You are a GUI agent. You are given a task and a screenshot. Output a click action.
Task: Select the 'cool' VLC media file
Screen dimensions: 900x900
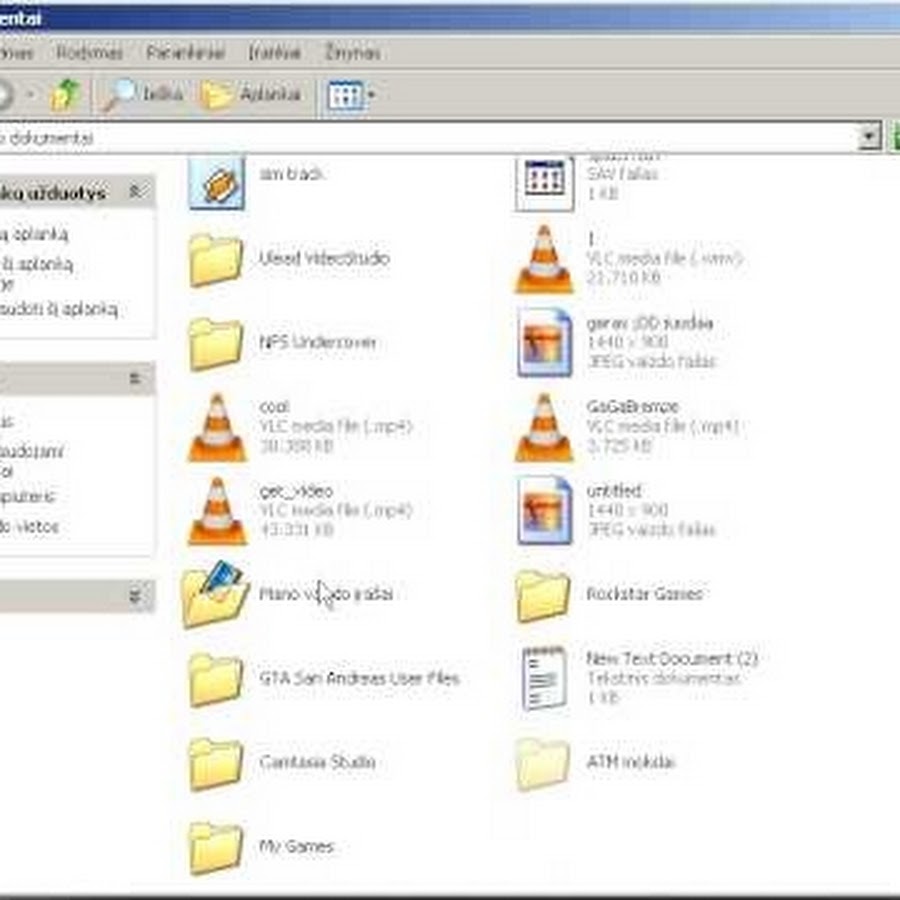pos(301,426)
